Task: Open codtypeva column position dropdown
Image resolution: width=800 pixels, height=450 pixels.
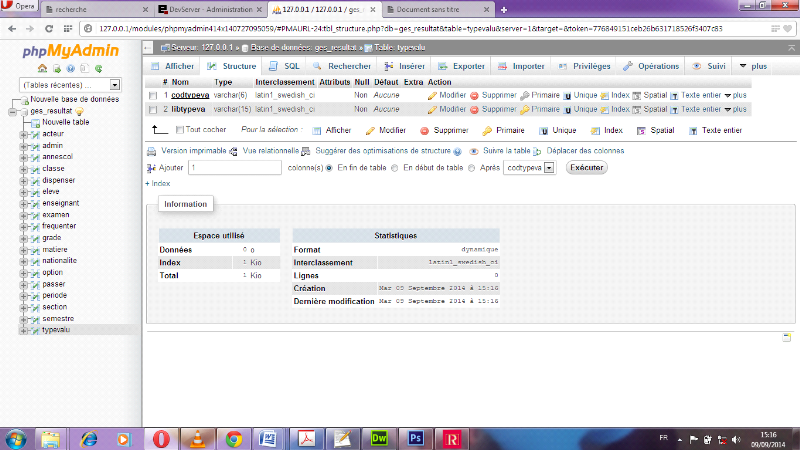Action: (x=529, y=168)
